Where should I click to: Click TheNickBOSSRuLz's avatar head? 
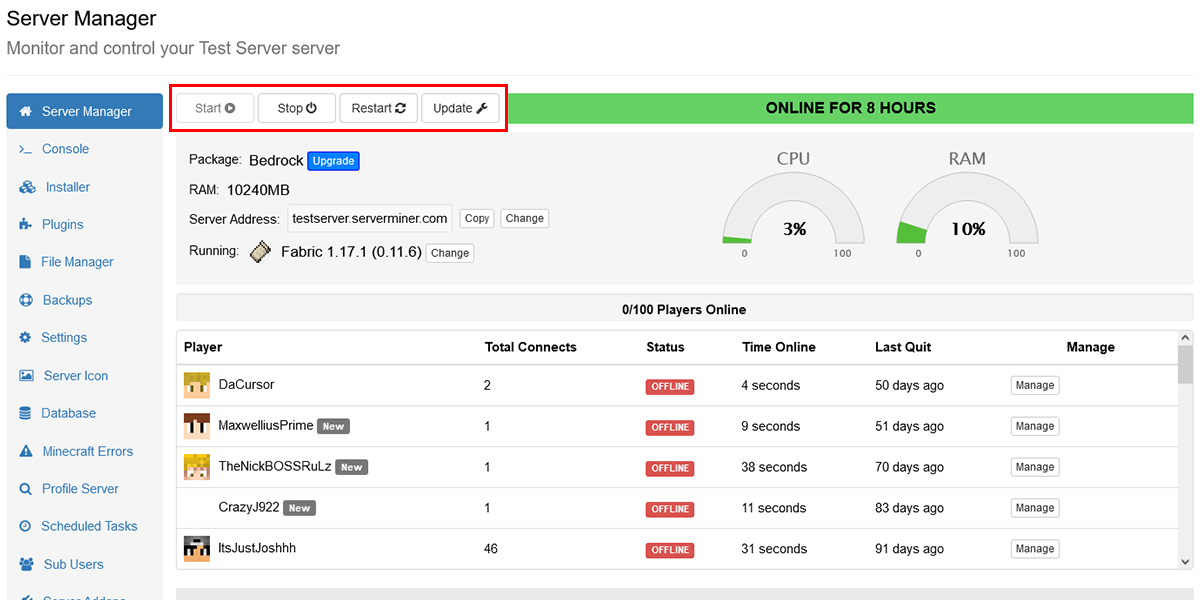pyautogui.click(x=197, y=467)
